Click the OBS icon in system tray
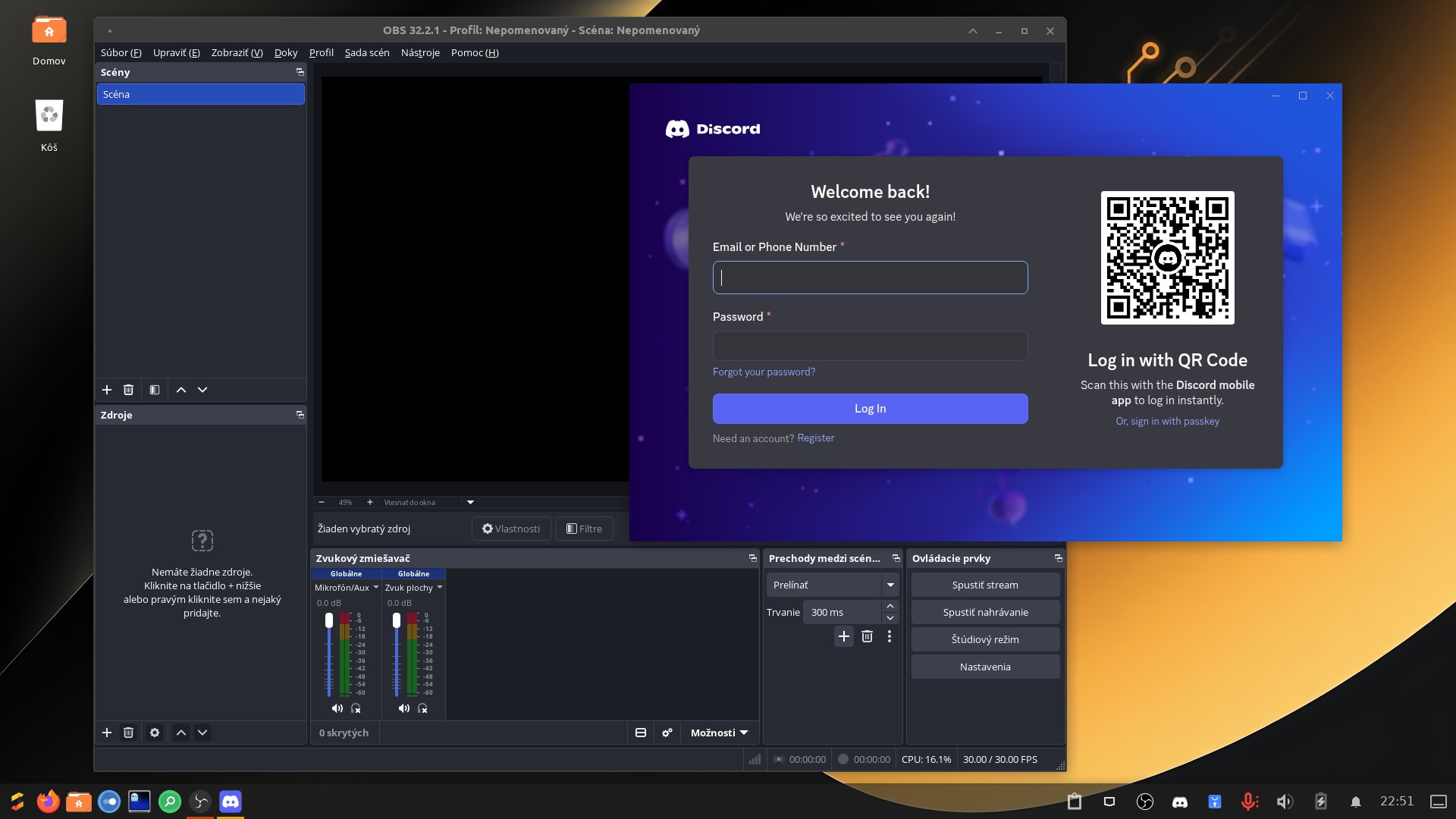The width and height of the screenshot is (1456, 819). 1145,802
